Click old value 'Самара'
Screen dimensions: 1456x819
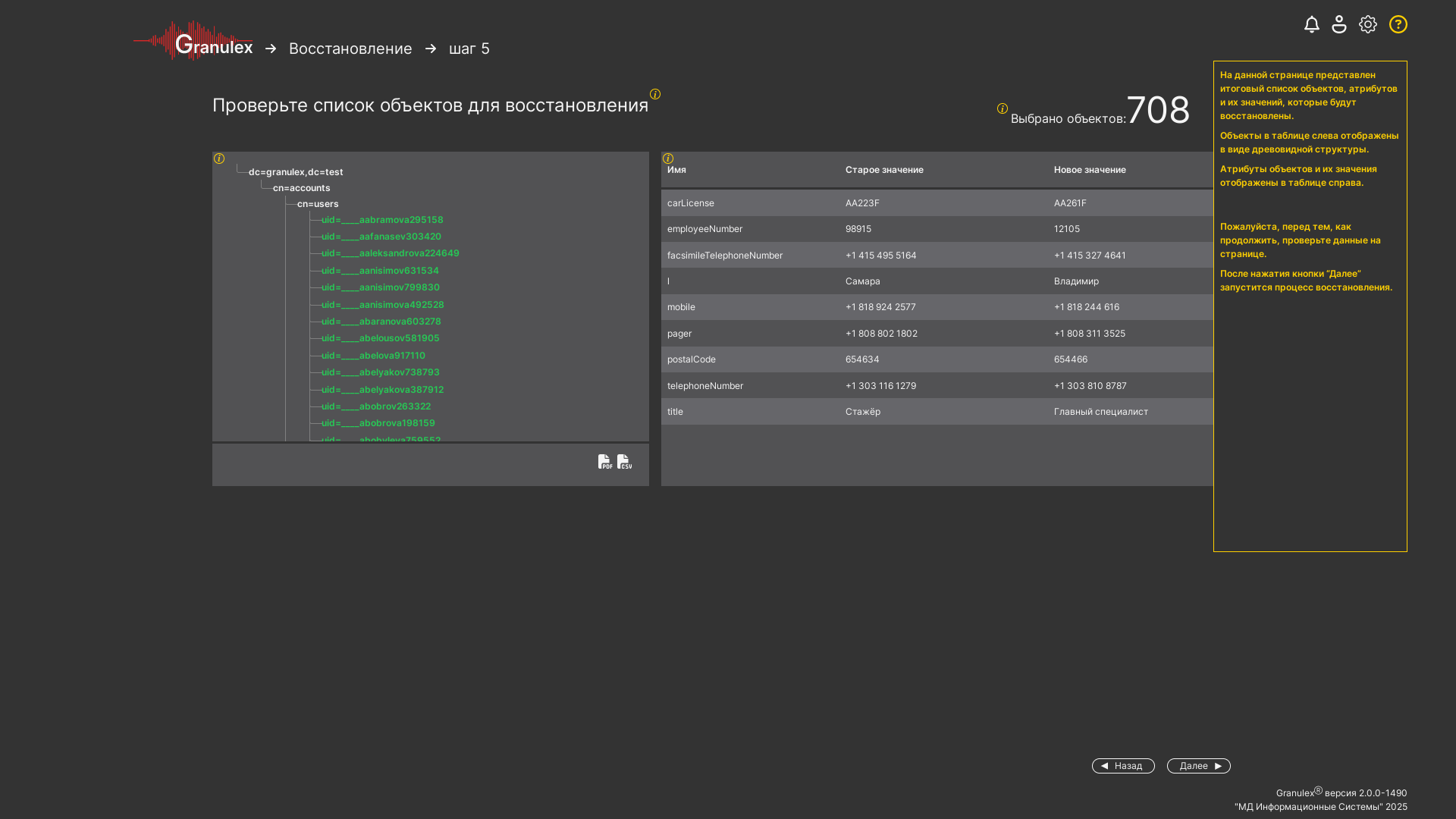coord(863,281)
